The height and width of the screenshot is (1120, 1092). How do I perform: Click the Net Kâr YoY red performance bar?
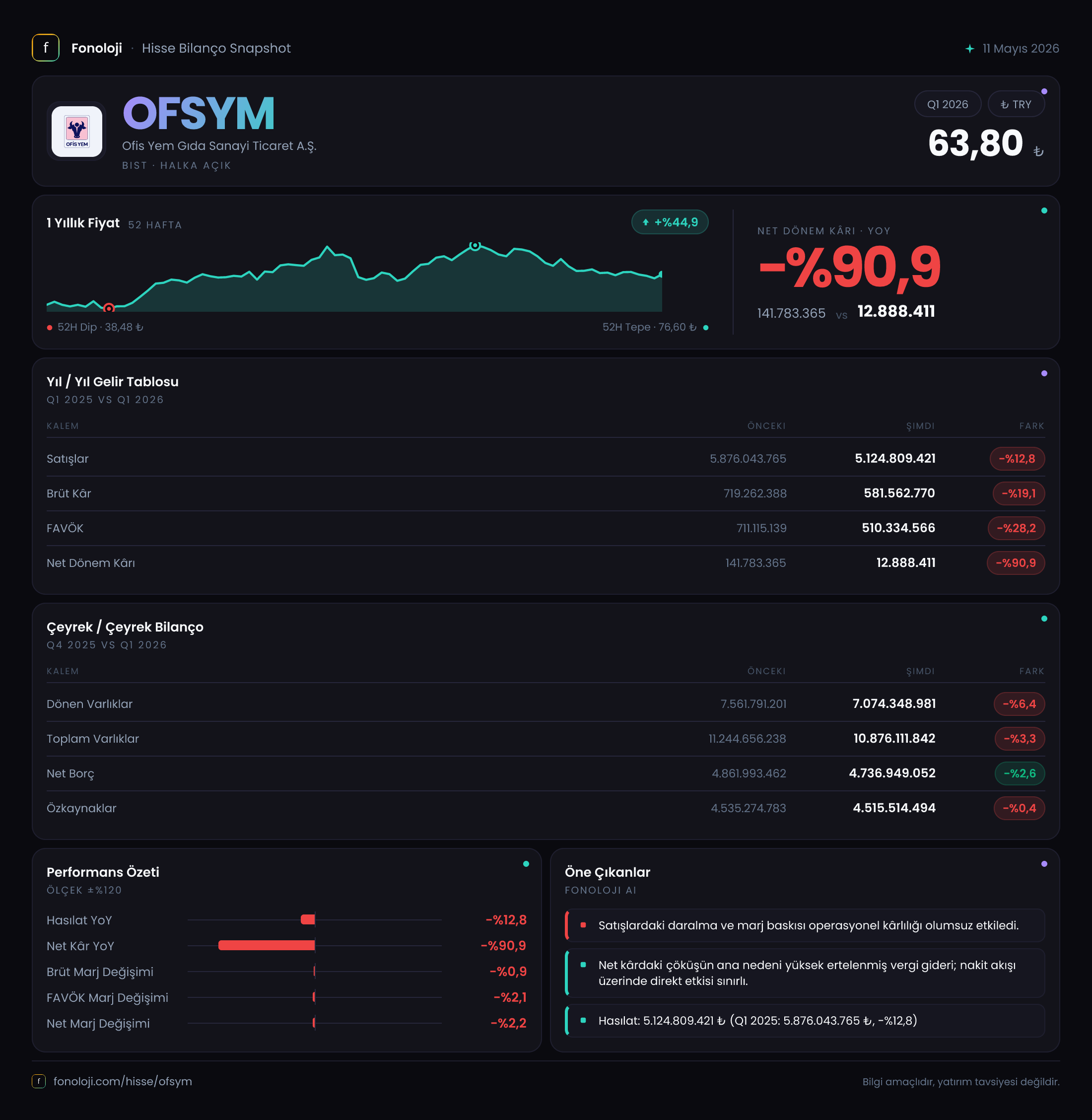267,946
